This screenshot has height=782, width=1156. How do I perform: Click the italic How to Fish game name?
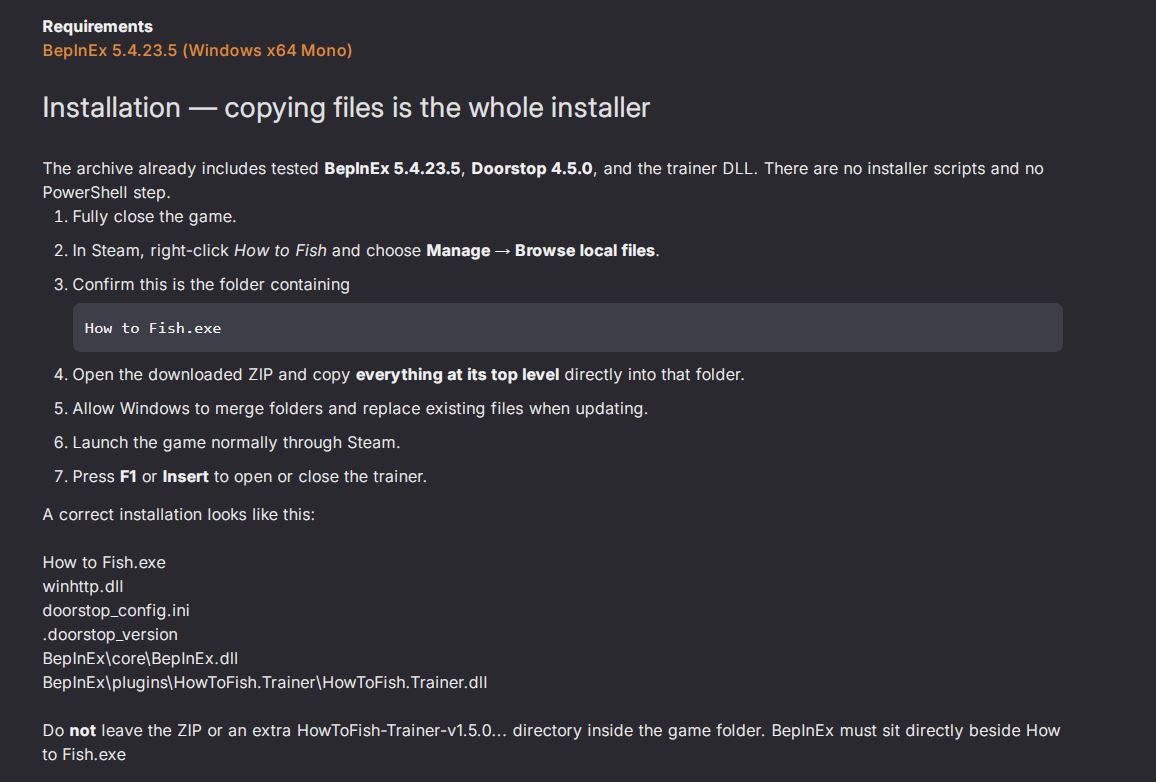click(280, 251)
